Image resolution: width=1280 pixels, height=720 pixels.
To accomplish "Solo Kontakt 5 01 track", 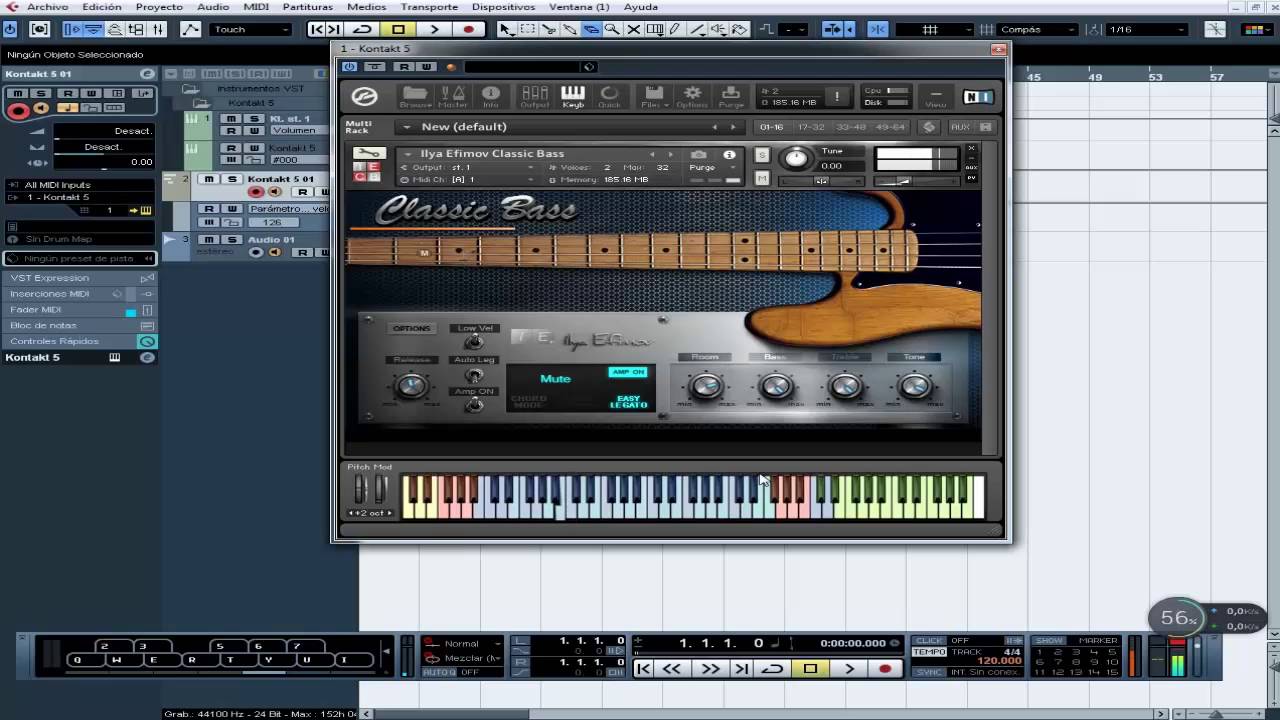I will [231, 179].
